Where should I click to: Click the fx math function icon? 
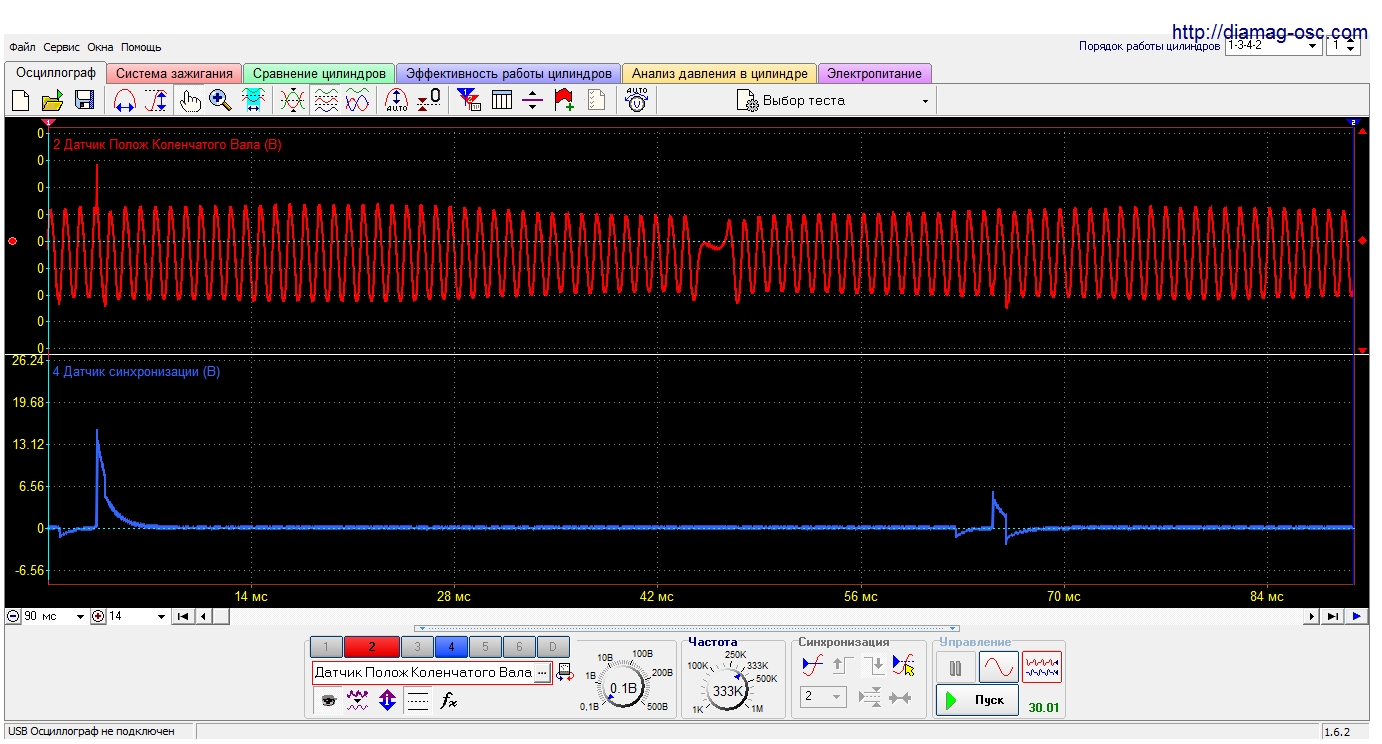tap(449, 701)
